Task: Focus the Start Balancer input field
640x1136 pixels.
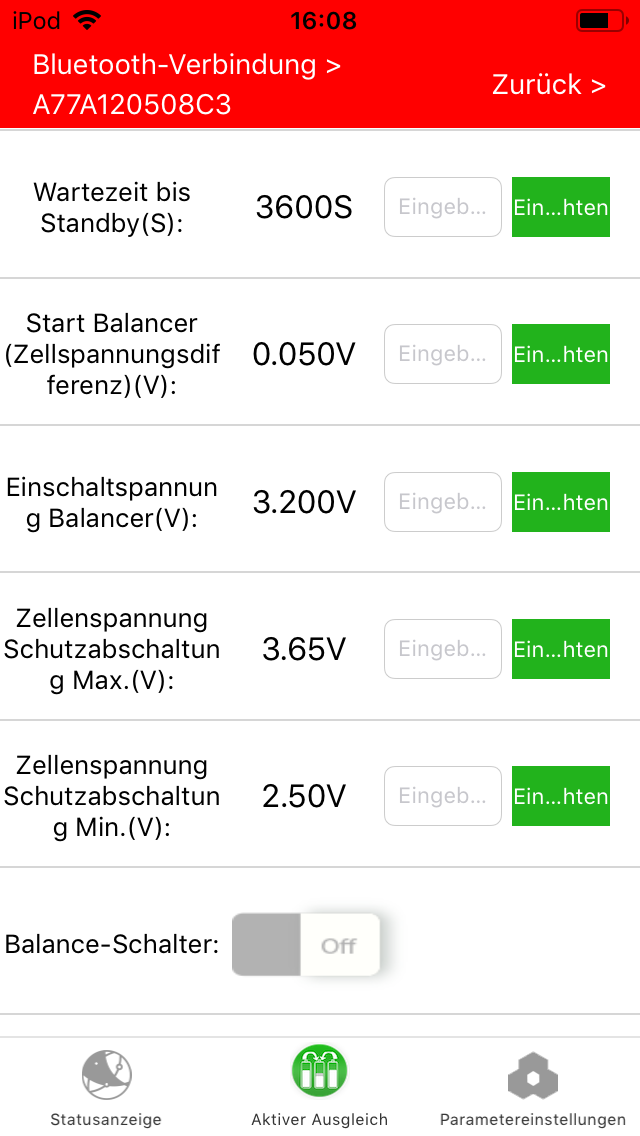Action: (443, 354)
